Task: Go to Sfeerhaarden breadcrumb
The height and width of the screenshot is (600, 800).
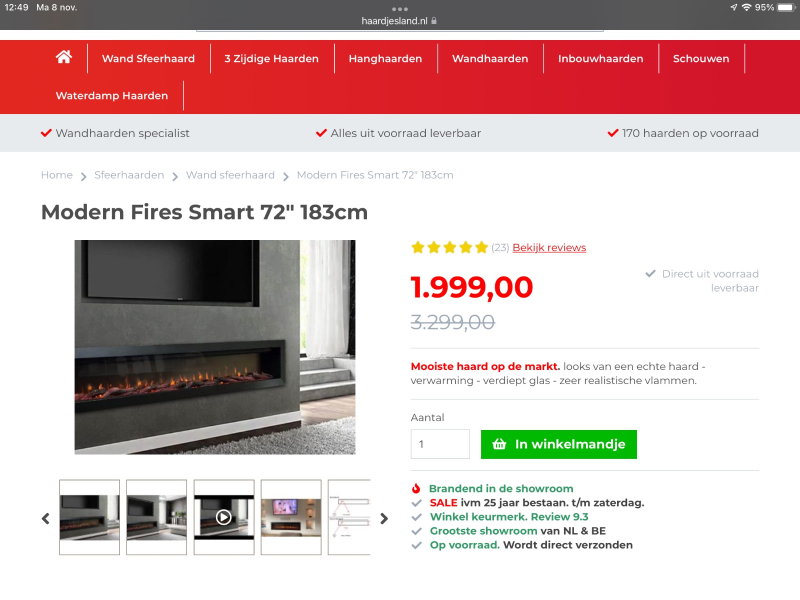Action: click(129, 175)
